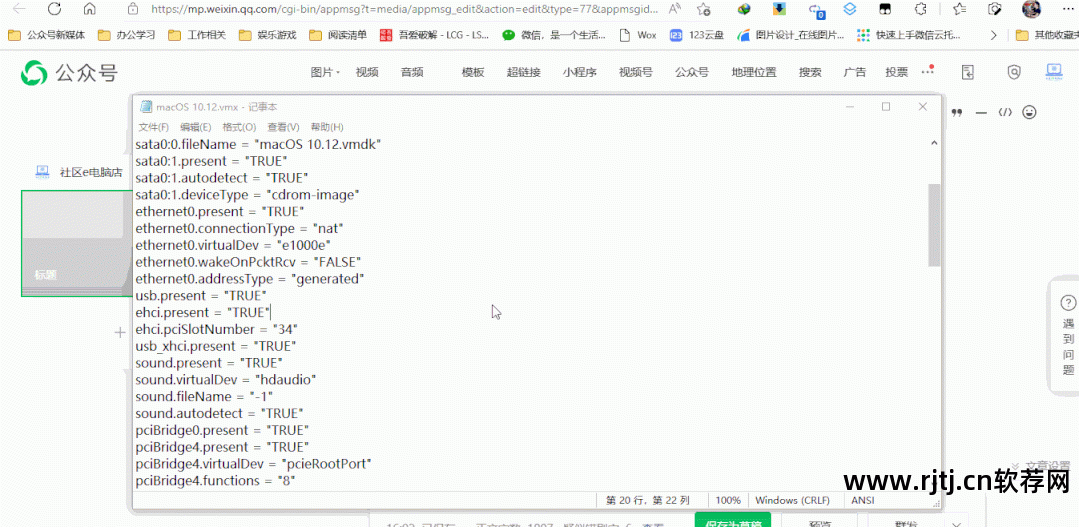Click the 超链接 insert option
Viewport: 1079px width, 527px height.
coord(523,72)
